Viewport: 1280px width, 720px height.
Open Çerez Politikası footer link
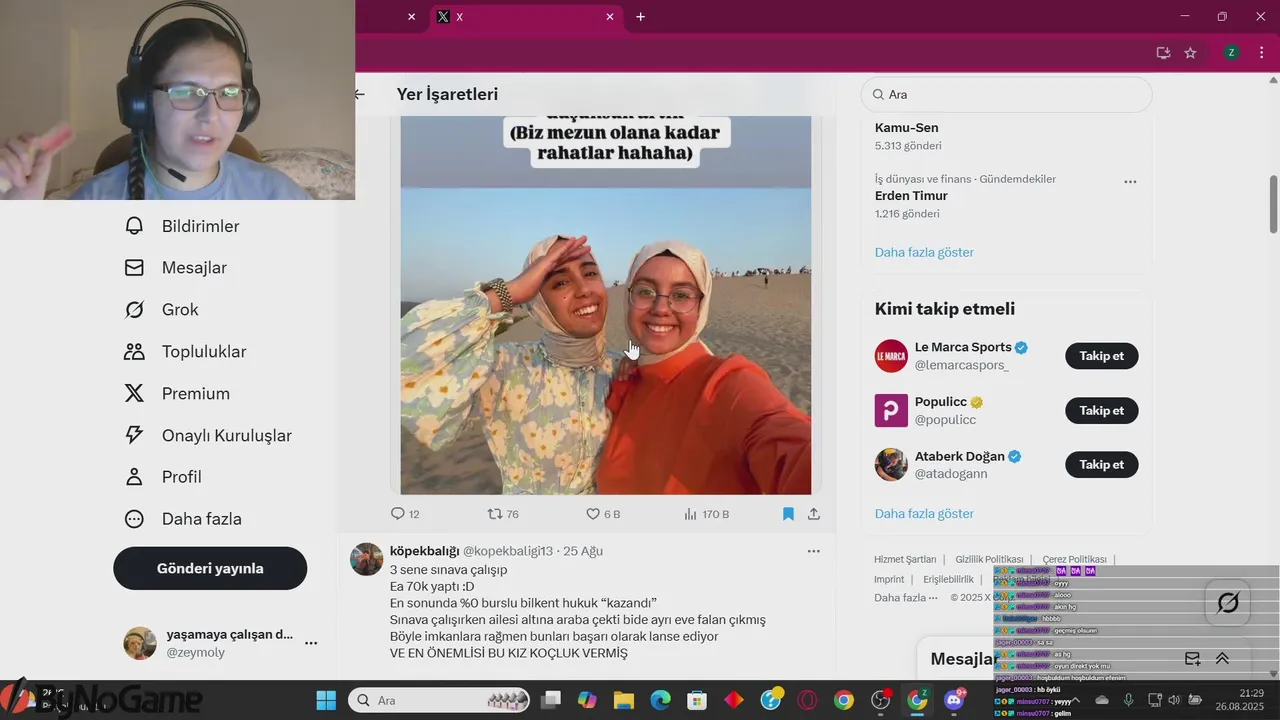click(1074, 559)
